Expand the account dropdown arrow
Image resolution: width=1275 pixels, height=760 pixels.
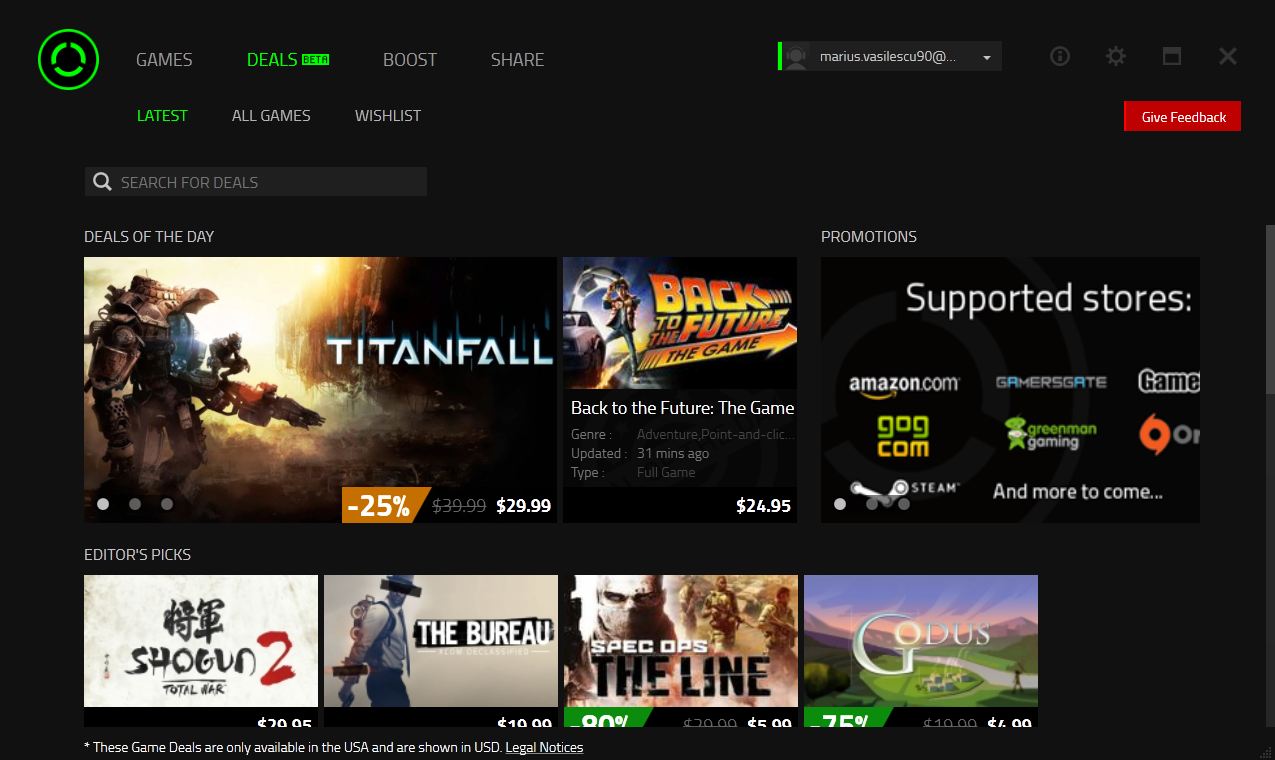point(987,58)
